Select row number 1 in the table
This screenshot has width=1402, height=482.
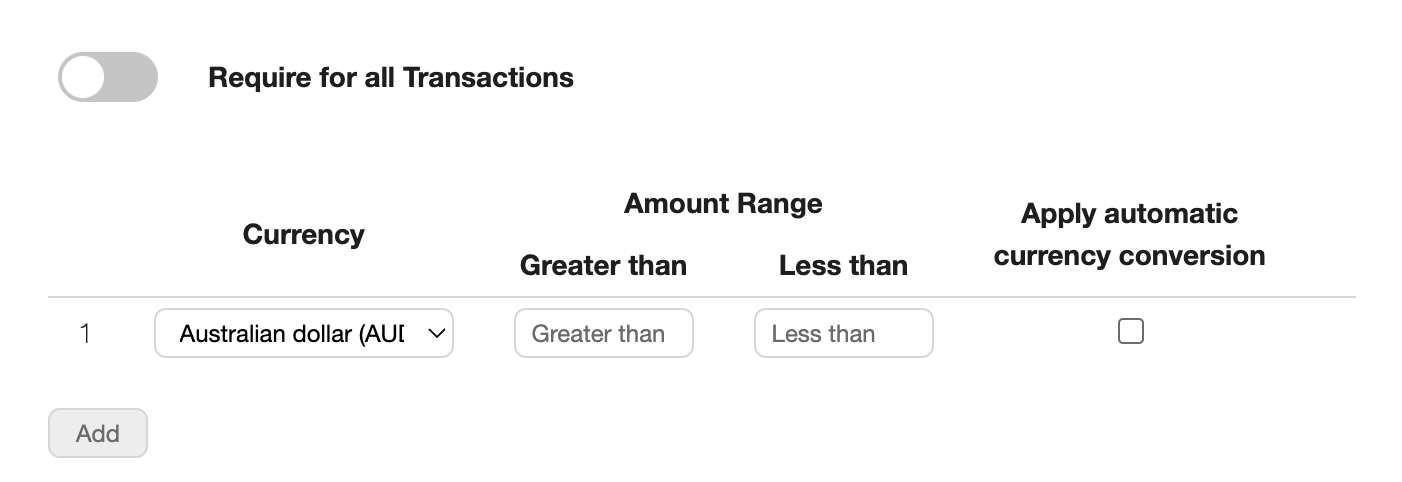(85, 333)
